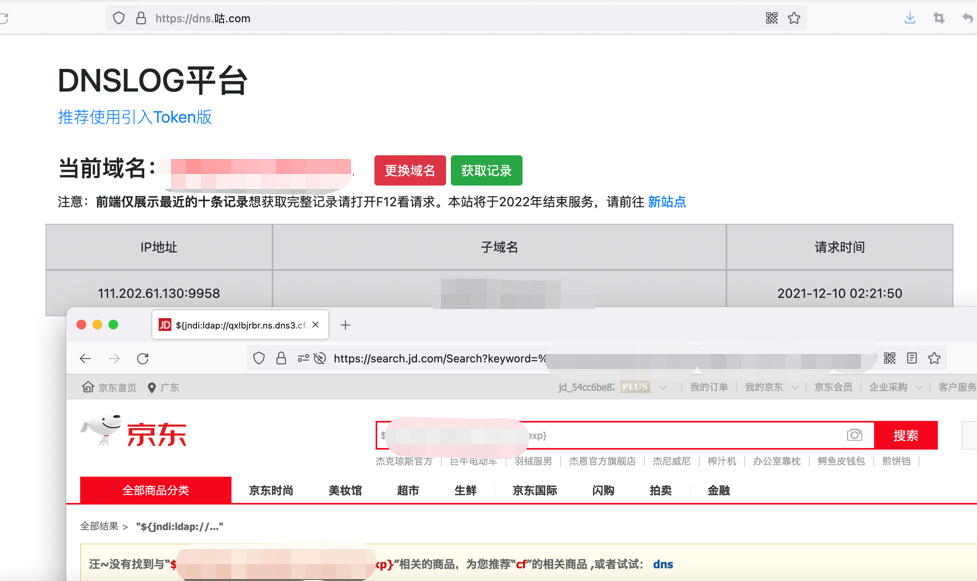This screenshot has width=977, height=581.
Task: Click the PLUS member badge
Action: pos(635,387)
